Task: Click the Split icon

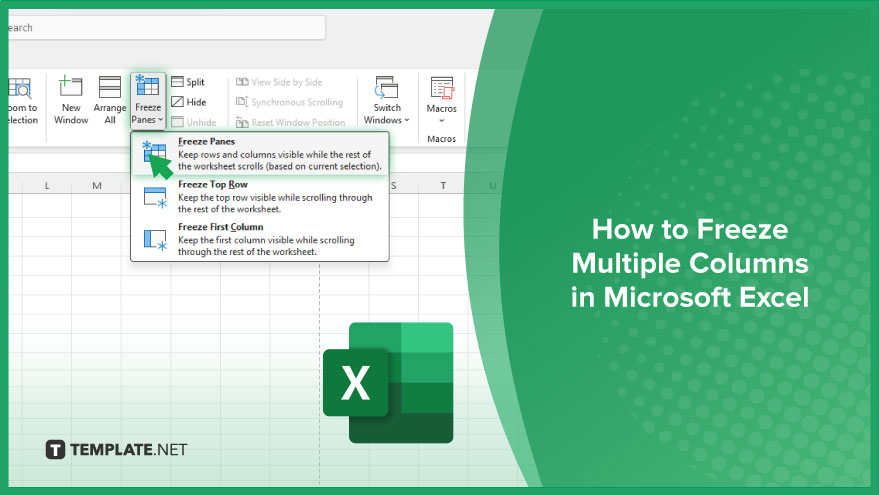Action: coord(177,82)
